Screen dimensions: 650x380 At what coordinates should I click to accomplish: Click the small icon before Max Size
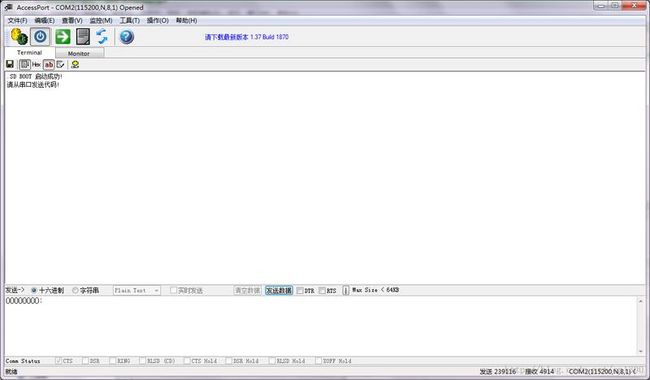(x=346, y=290)
